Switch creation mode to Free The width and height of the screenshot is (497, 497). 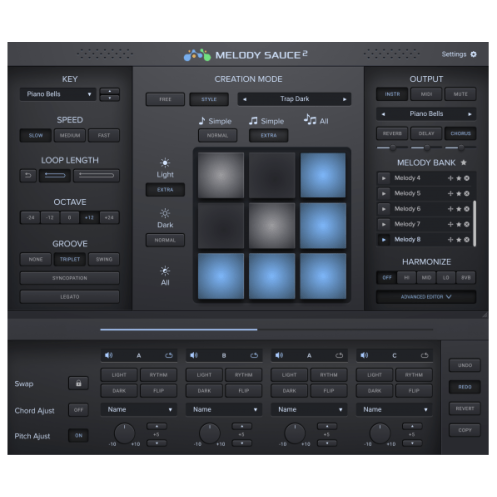coord(165,99)
